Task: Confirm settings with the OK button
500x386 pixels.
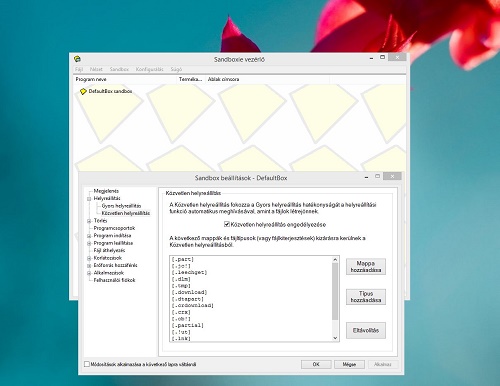Action: pos(316,364)
